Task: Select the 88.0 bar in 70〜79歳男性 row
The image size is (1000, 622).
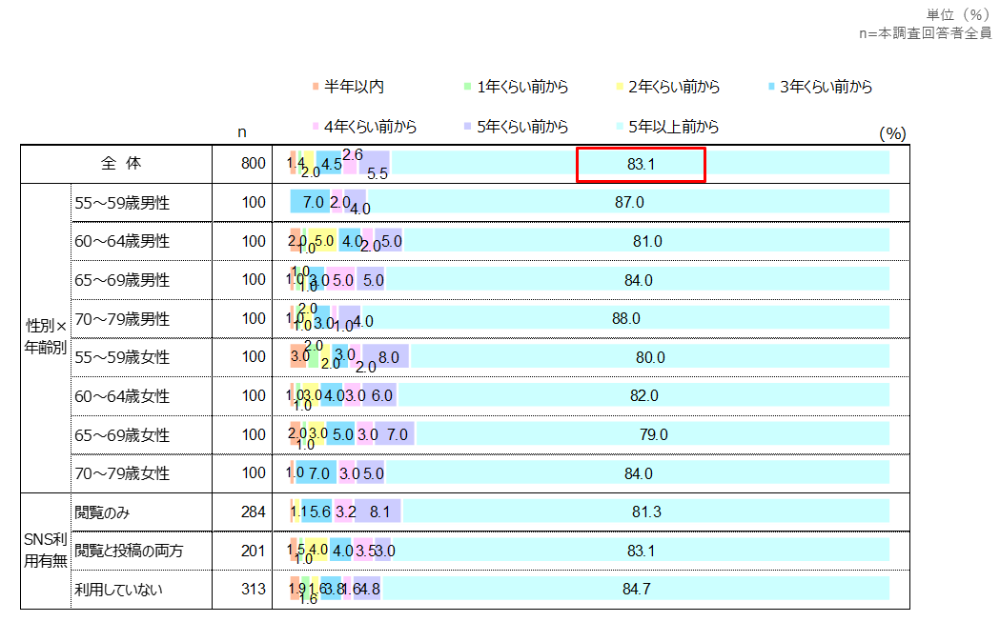Action: point(626,319)
